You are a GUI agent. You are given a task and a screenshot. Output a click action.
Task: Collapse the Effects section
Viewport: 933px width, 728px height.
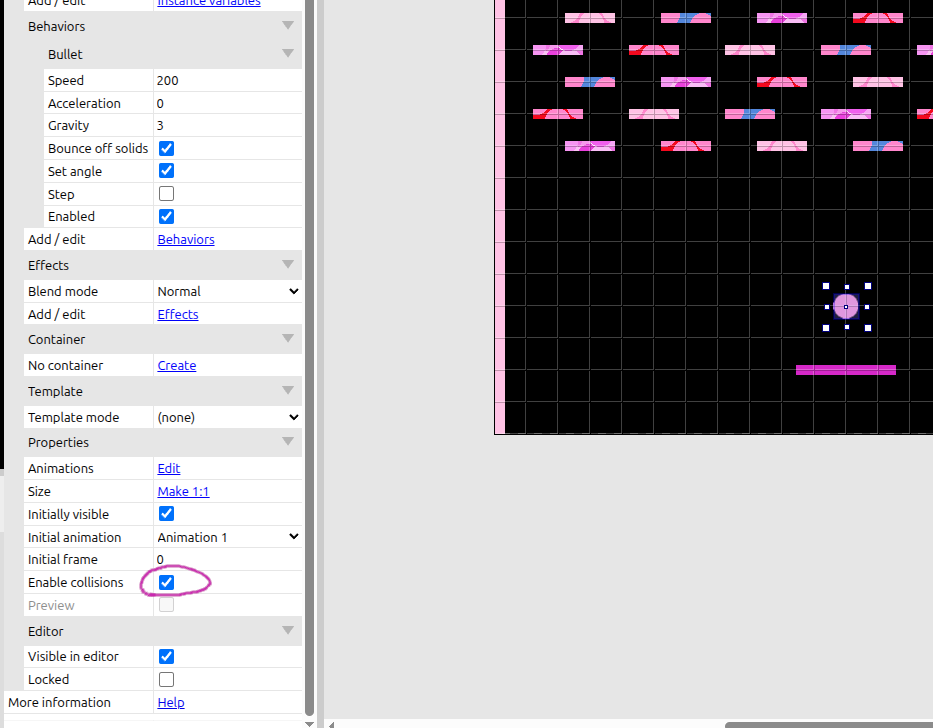[288, 264]
